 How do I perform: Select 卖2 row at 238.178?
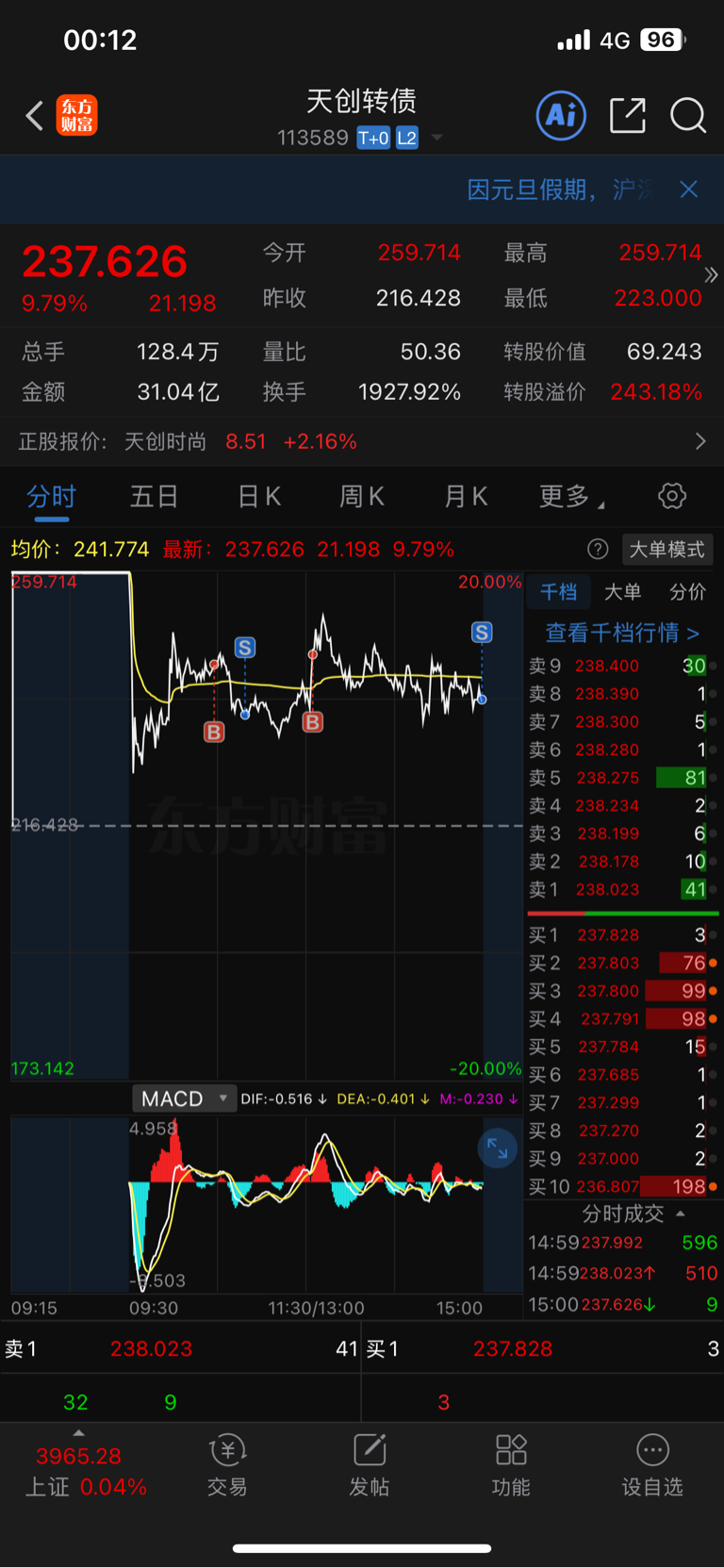[622, 862]
